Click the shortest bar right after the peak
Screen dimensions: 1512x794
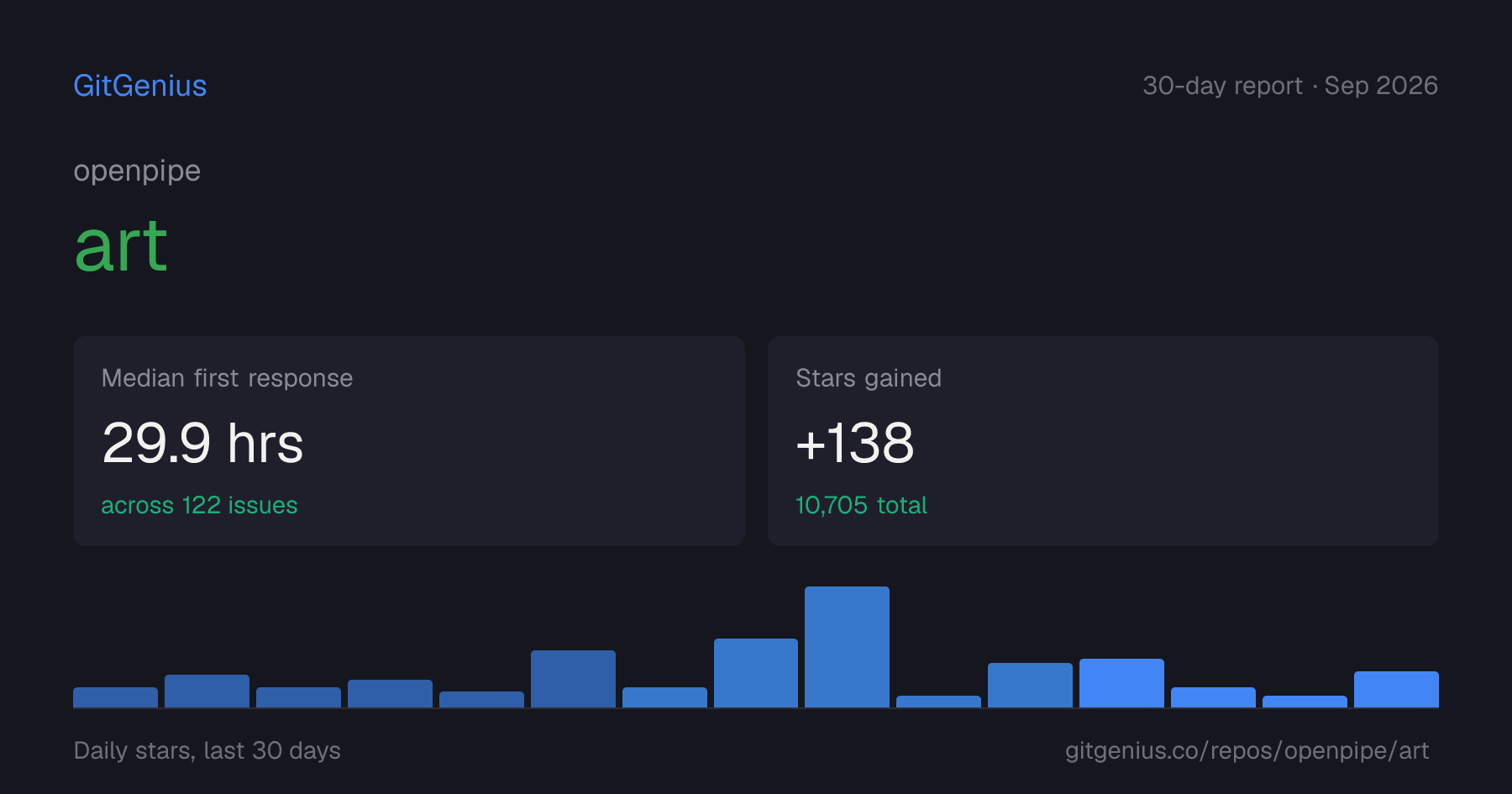tap(938, 702)
